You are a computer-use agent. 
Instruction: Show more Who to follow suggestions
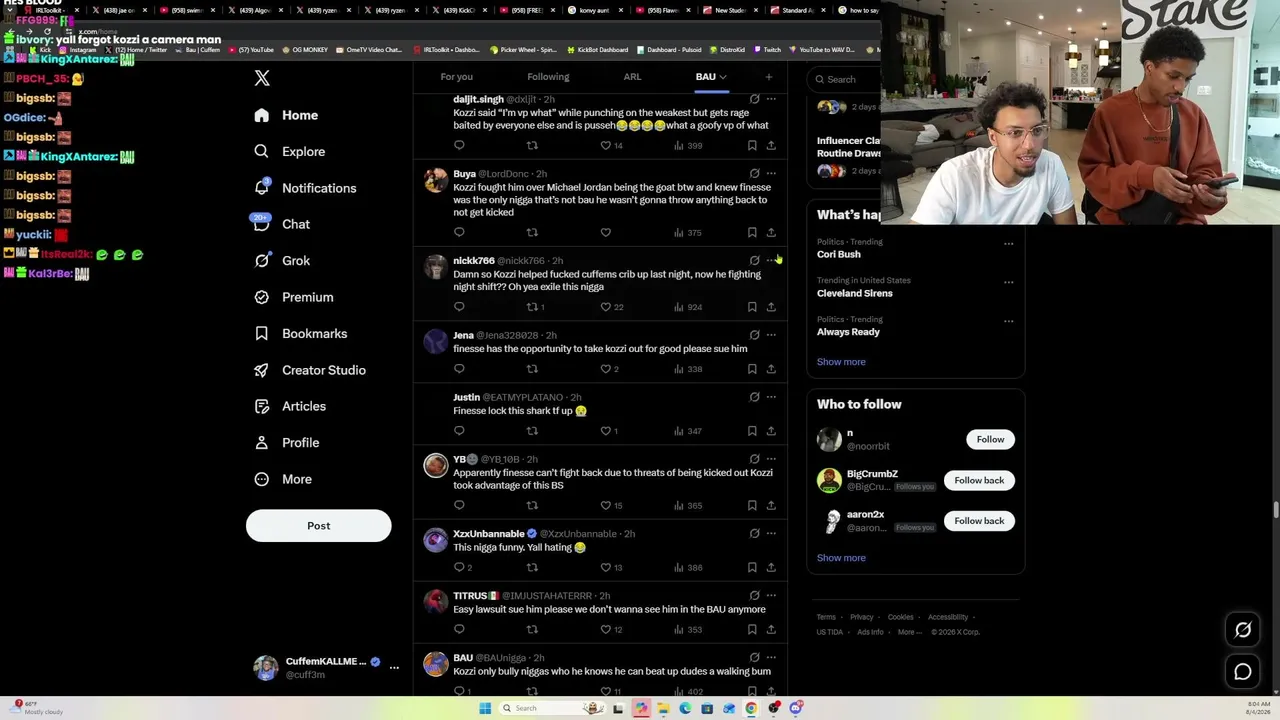coord(841,558)
